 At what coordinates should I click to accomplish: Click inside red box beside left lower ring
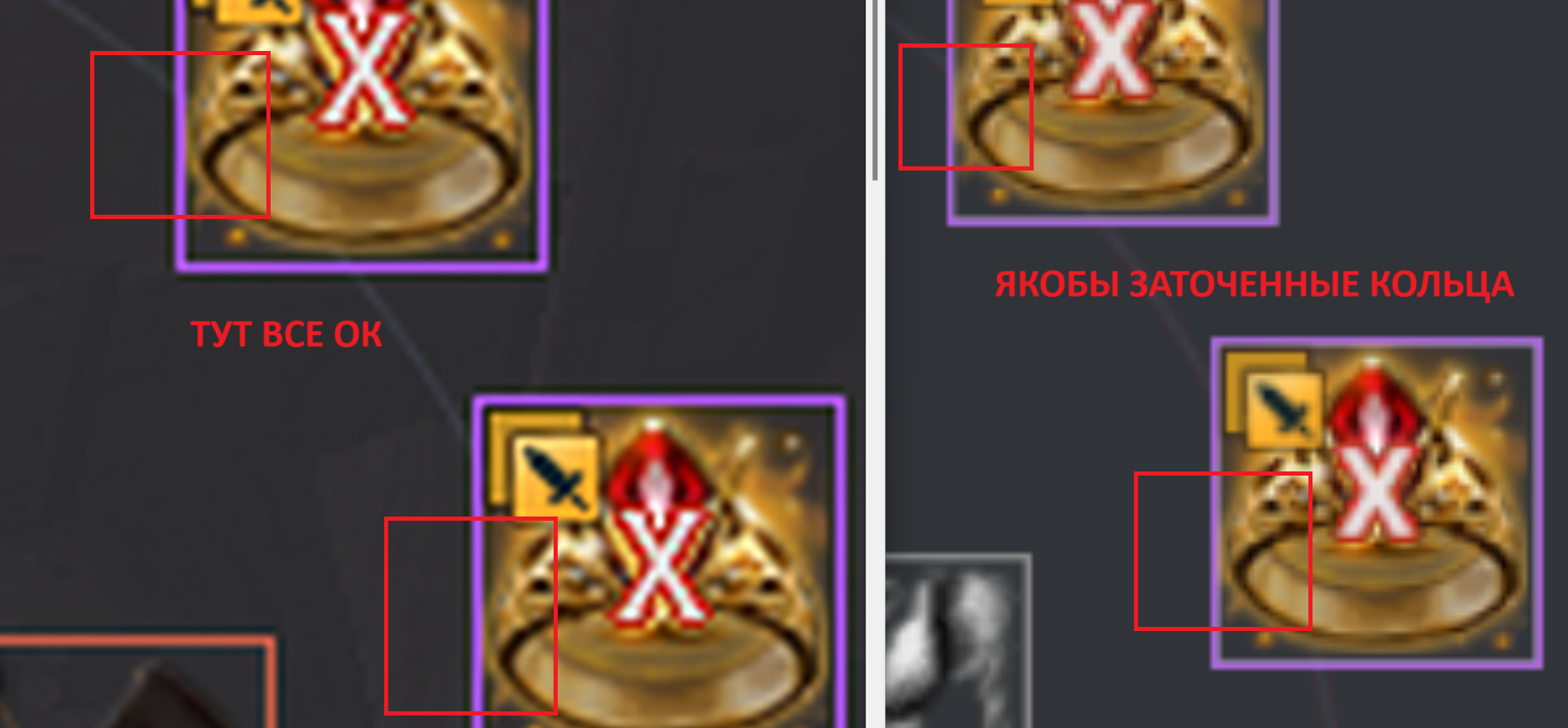tap(470, 615)
